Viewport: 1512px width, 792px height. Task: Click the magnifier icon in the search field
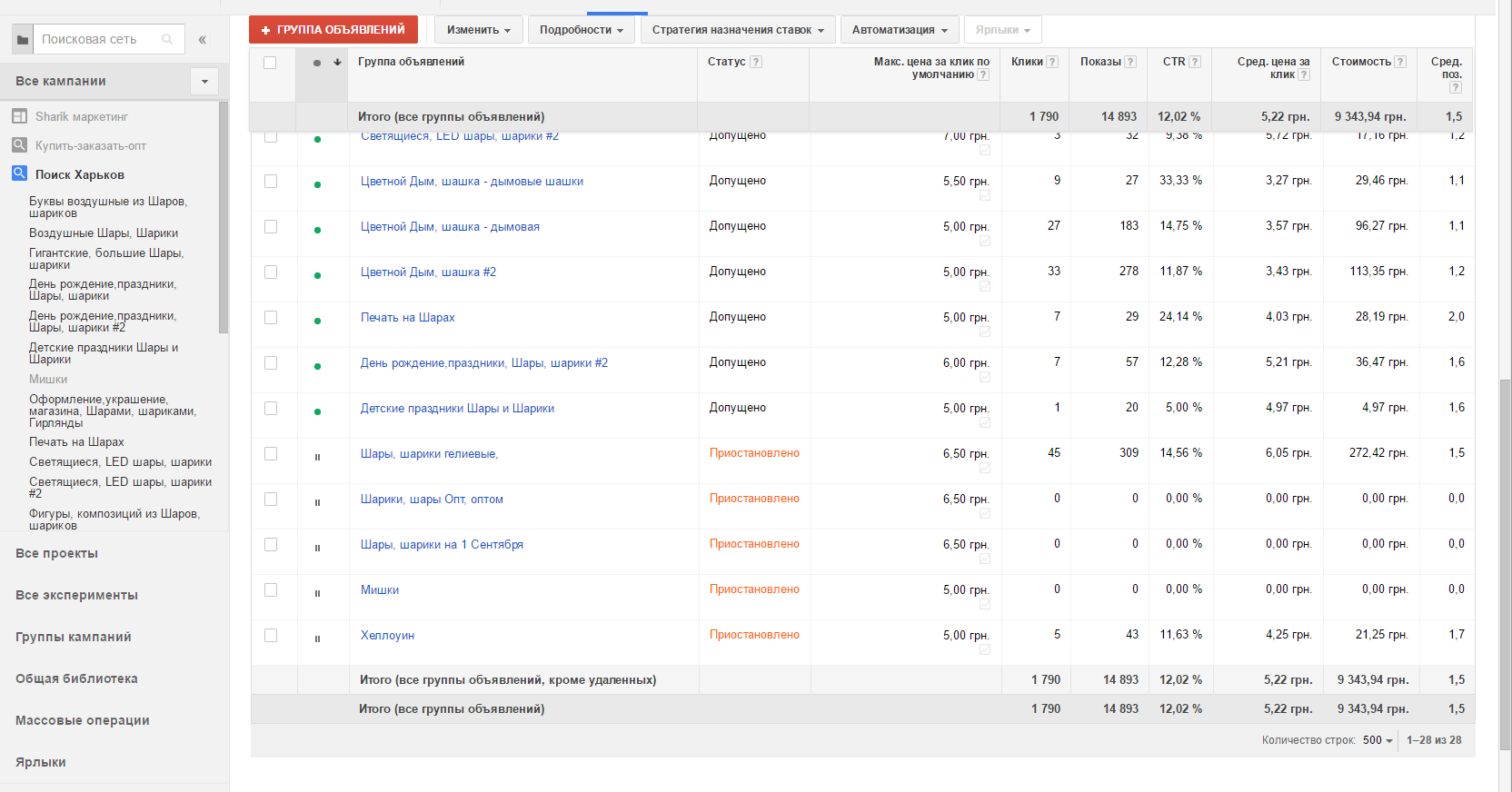[x=167, y=39]
